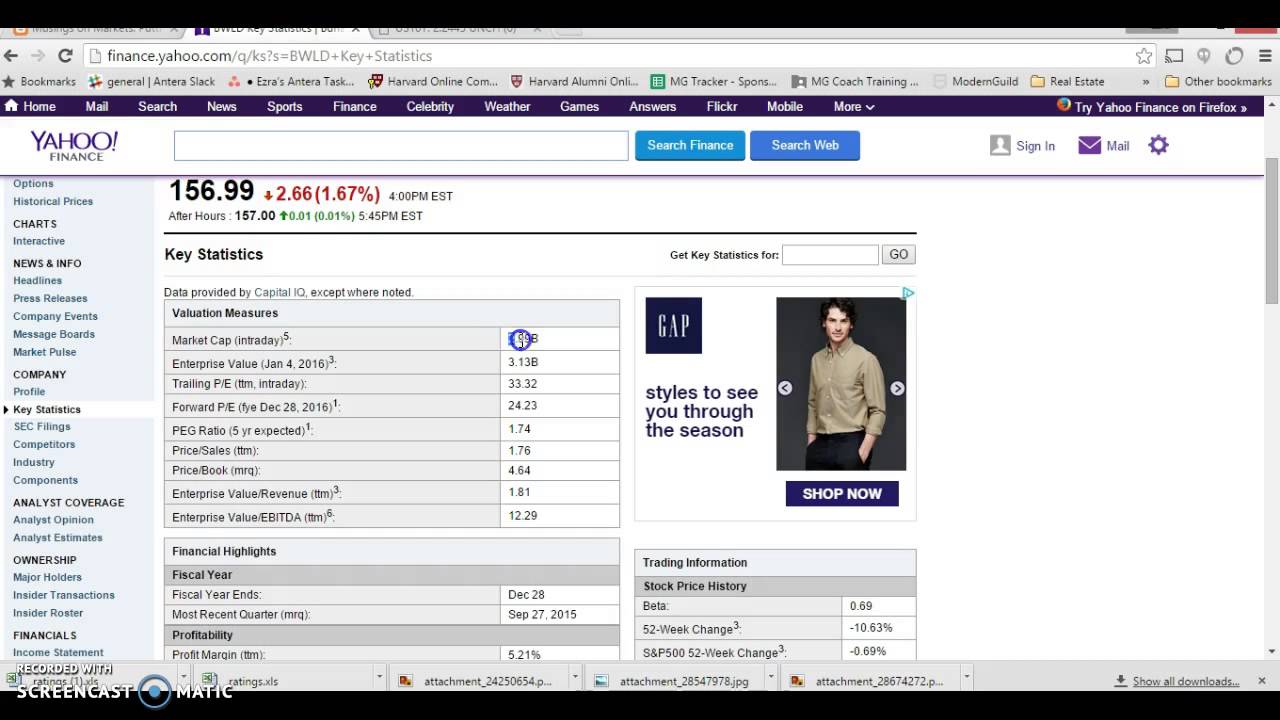1280x720 pixels.
Task: Click the Gap ad model photo
Action: click(x=841, y=384)
